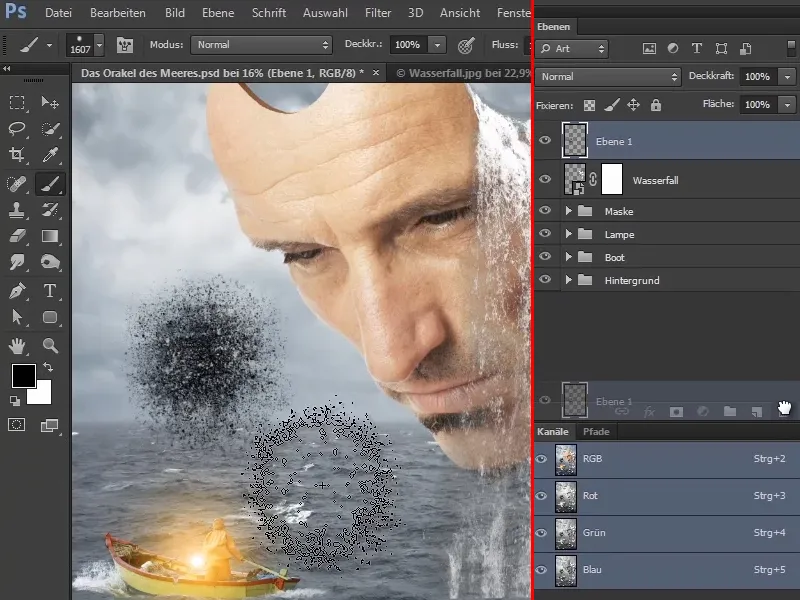Select the Sponge tool

49,262
